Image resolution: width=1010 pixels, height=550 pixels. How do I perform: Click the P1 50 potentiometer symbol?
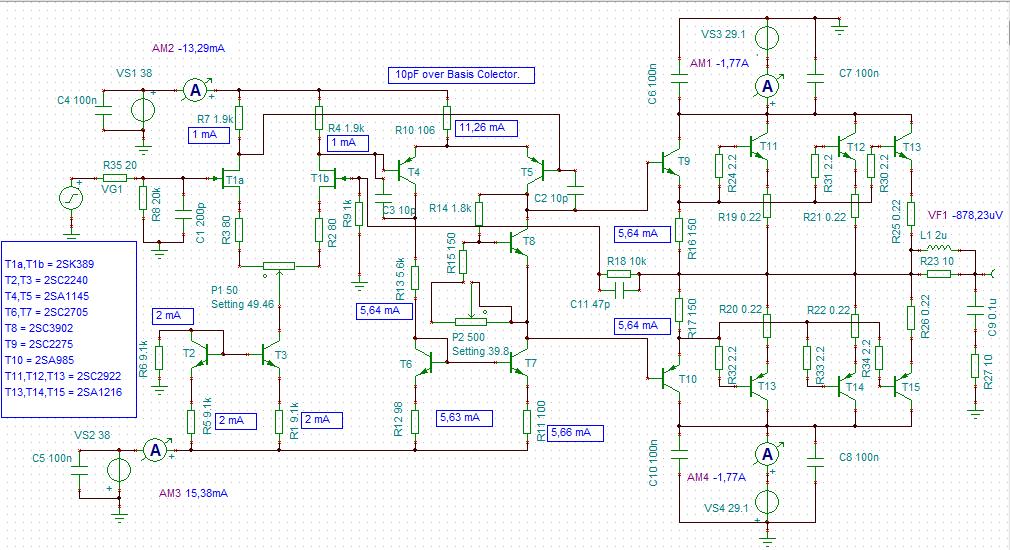(x=279, y=267)
